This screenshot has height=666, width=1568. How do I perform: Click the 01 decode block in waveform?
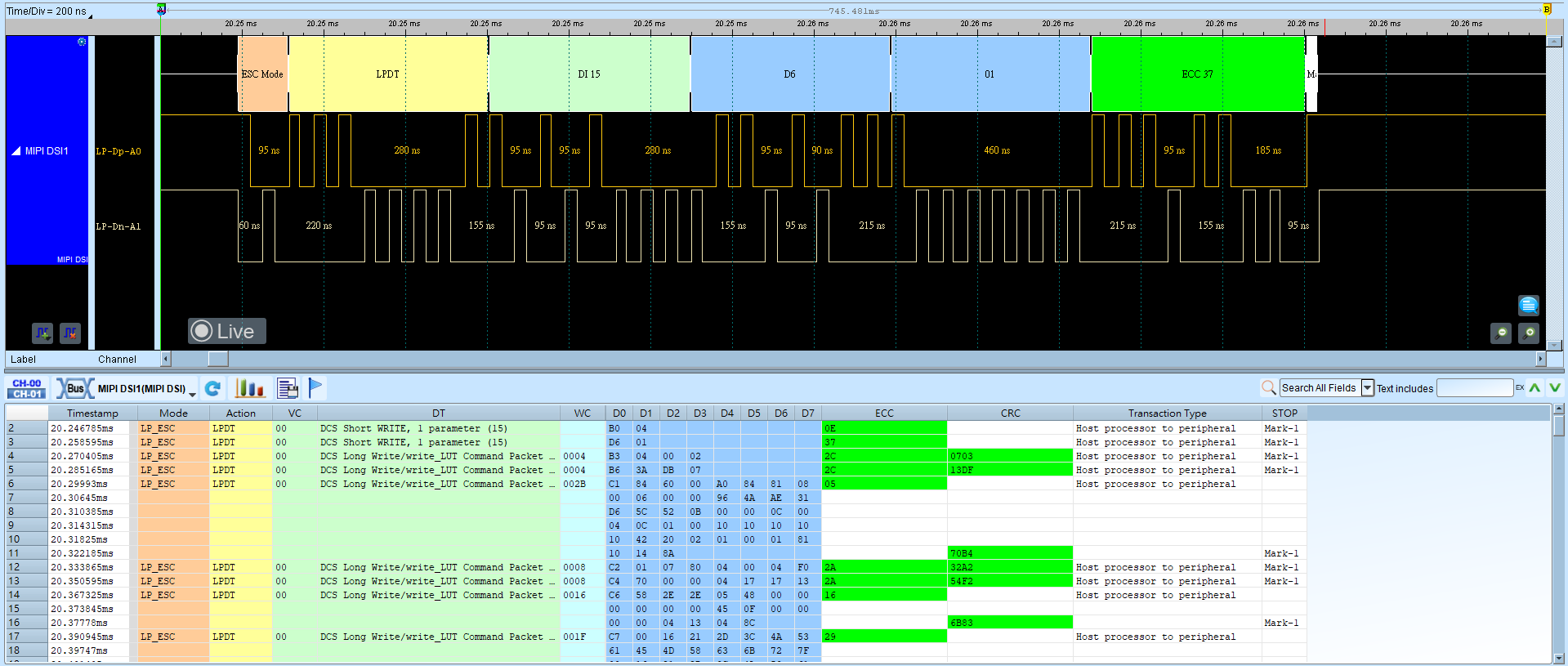click(990, 74)
